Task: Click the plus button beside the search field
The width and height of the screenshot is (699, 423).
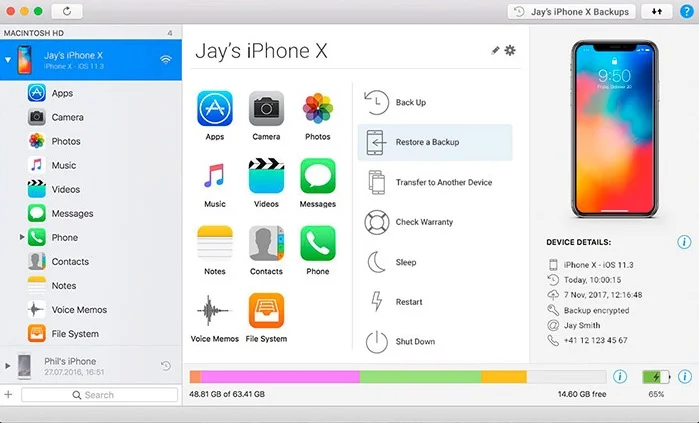Action: coord(8,394)
